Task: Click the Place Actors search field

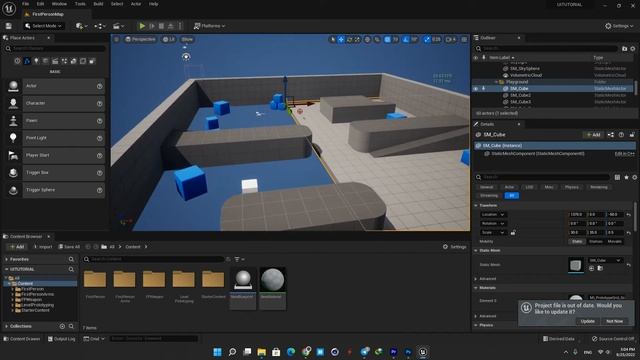Action: [x=56, y=49]
